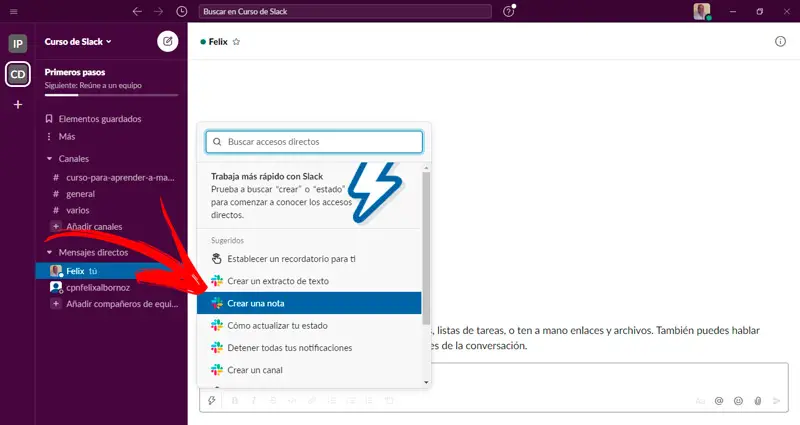Select 'Cómo actualizar tu estado'
The width and height of the screenshot is (800, 425).
click(309, 326)
